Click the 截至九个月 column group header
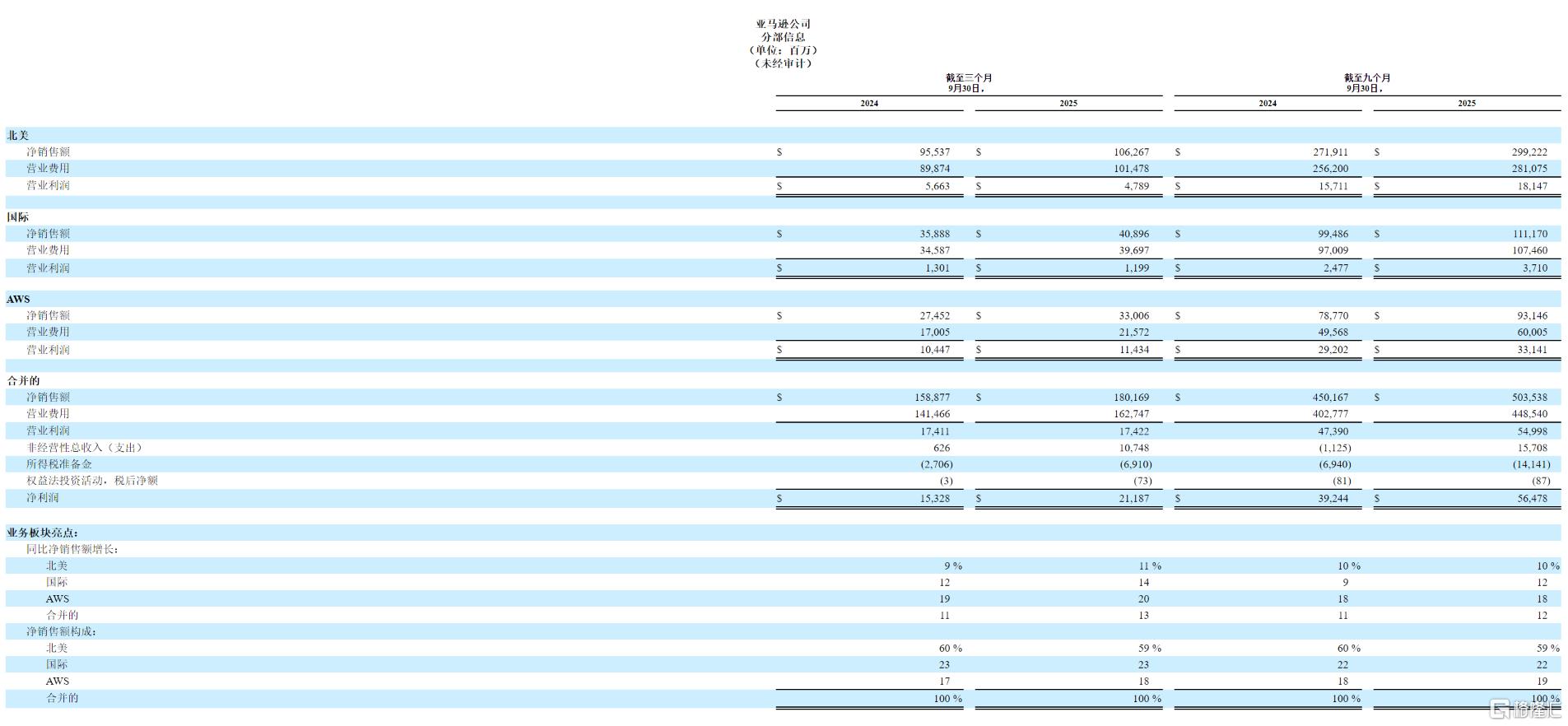 point(1367,78)
